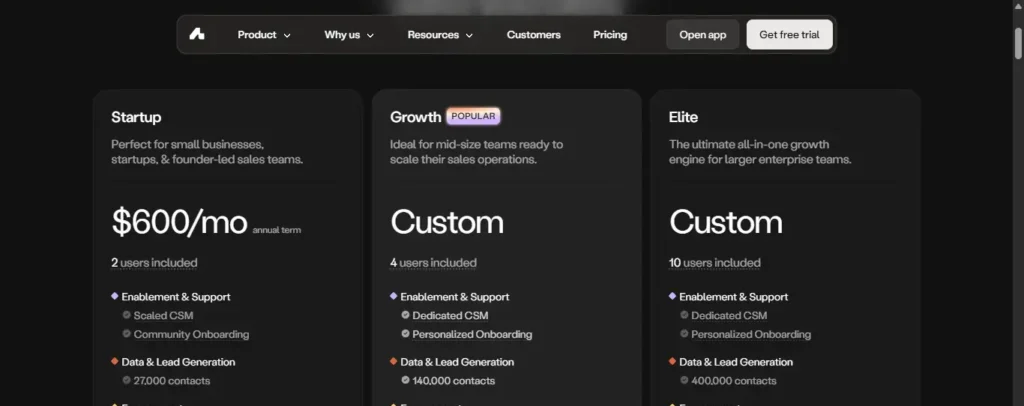Click check icon beside Elite Personalized Onboarding
The width and height of the screenshot is (1024, 406).
[x=684, y=334]
